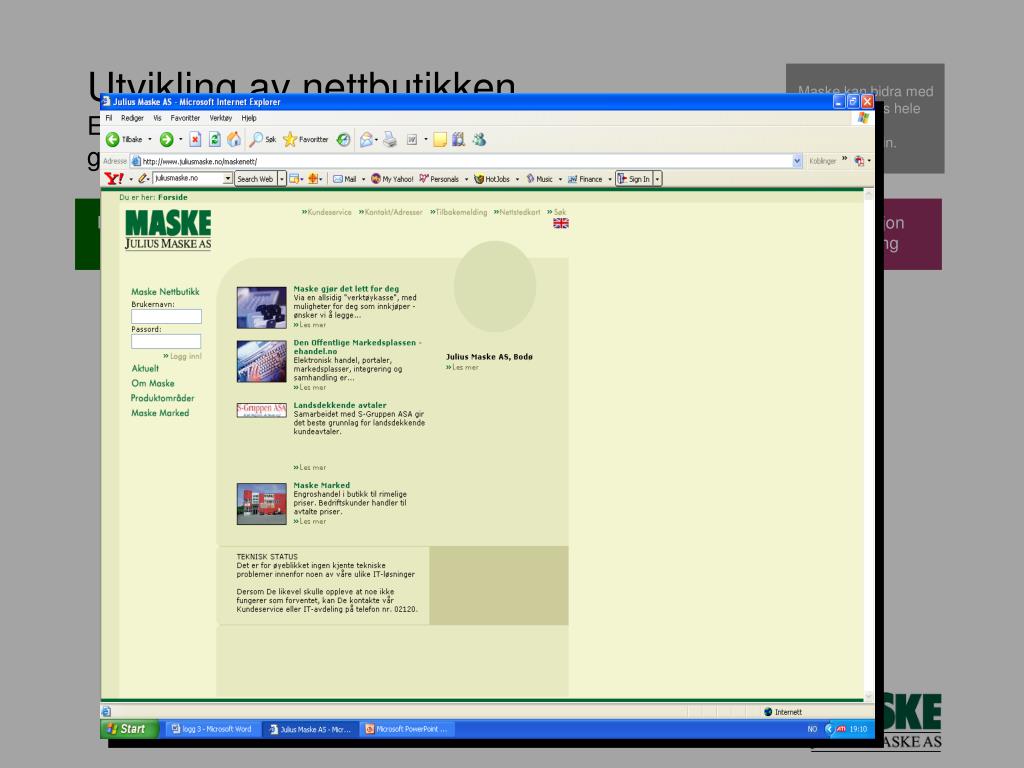Open dropdown arrow beside forward button
Image resolution: width=1024 pixels, height=768 pixels.
pyautogui.click(x=181, y=140)
